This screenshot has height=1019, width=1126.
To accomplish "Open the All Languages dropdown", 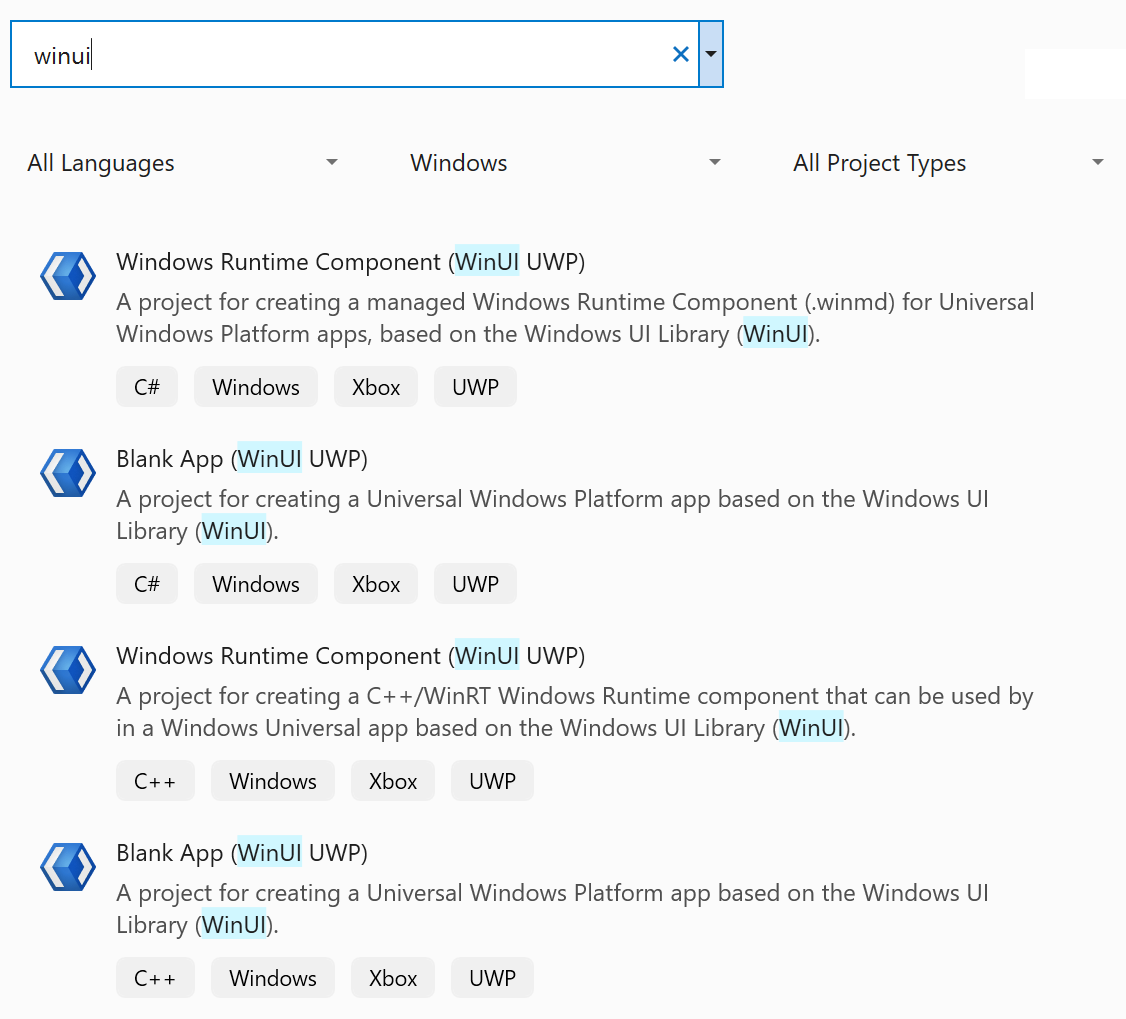I will (180, 162).
